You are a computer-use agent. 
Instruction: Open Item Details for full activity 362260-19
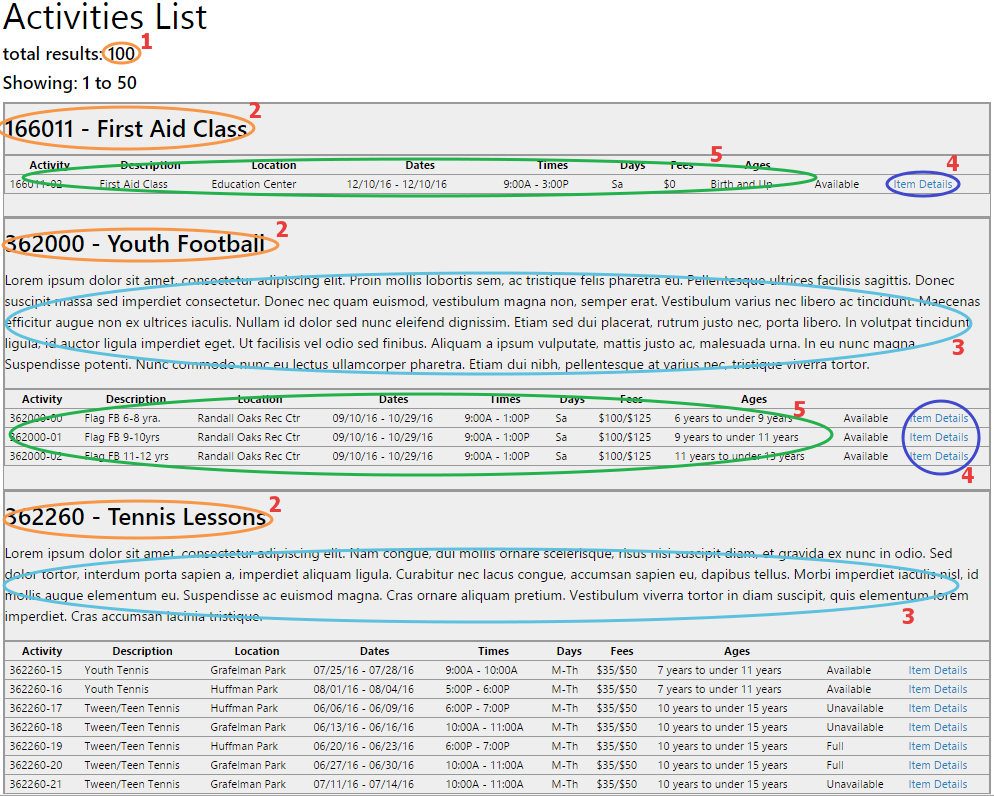tap(937, 746)
